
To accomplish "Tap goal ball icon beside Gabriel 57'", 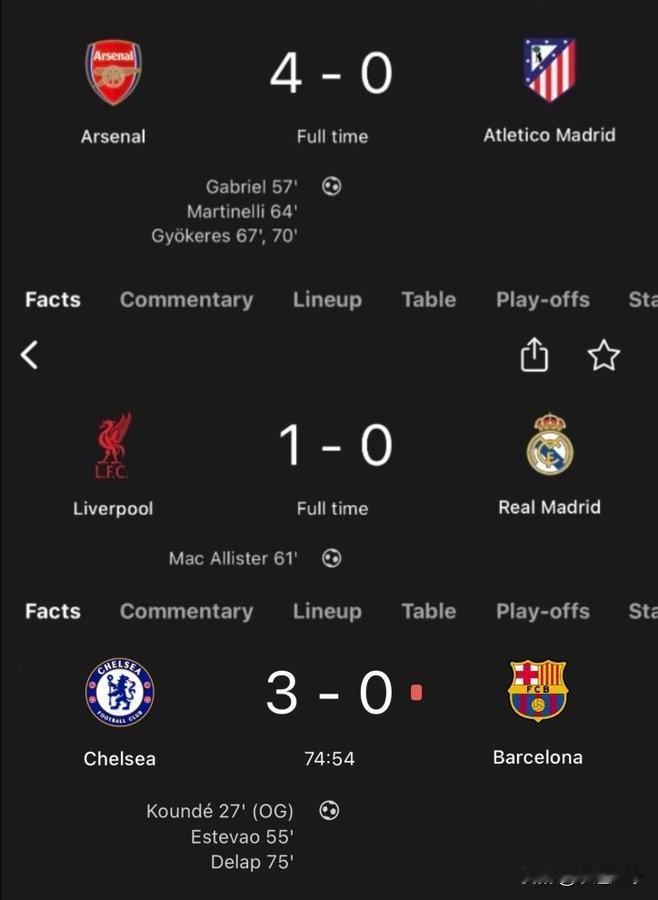I will coord(332,186).
